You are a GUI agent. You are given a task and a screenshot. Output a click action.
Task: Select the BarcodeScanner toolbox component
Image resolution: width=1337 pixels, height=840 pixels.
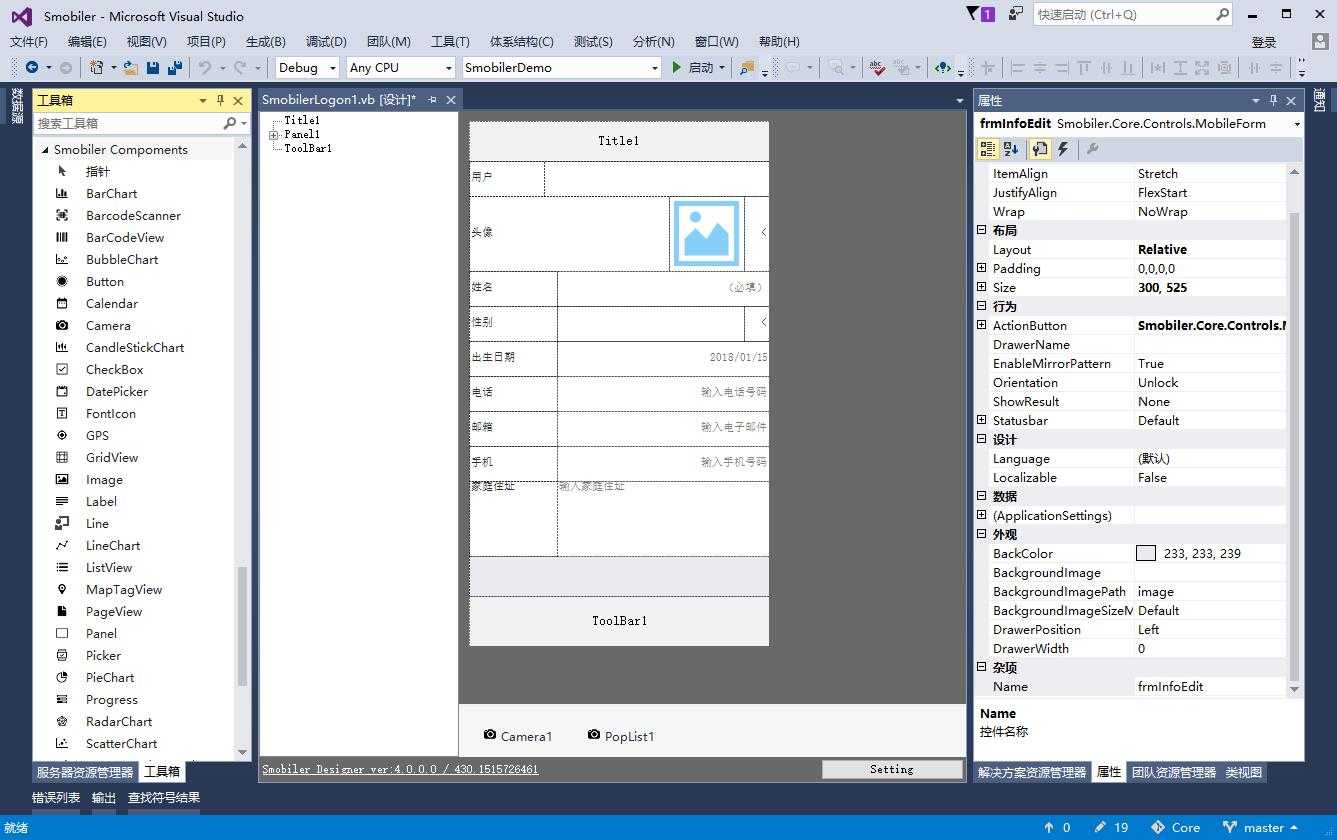point(133,215)
